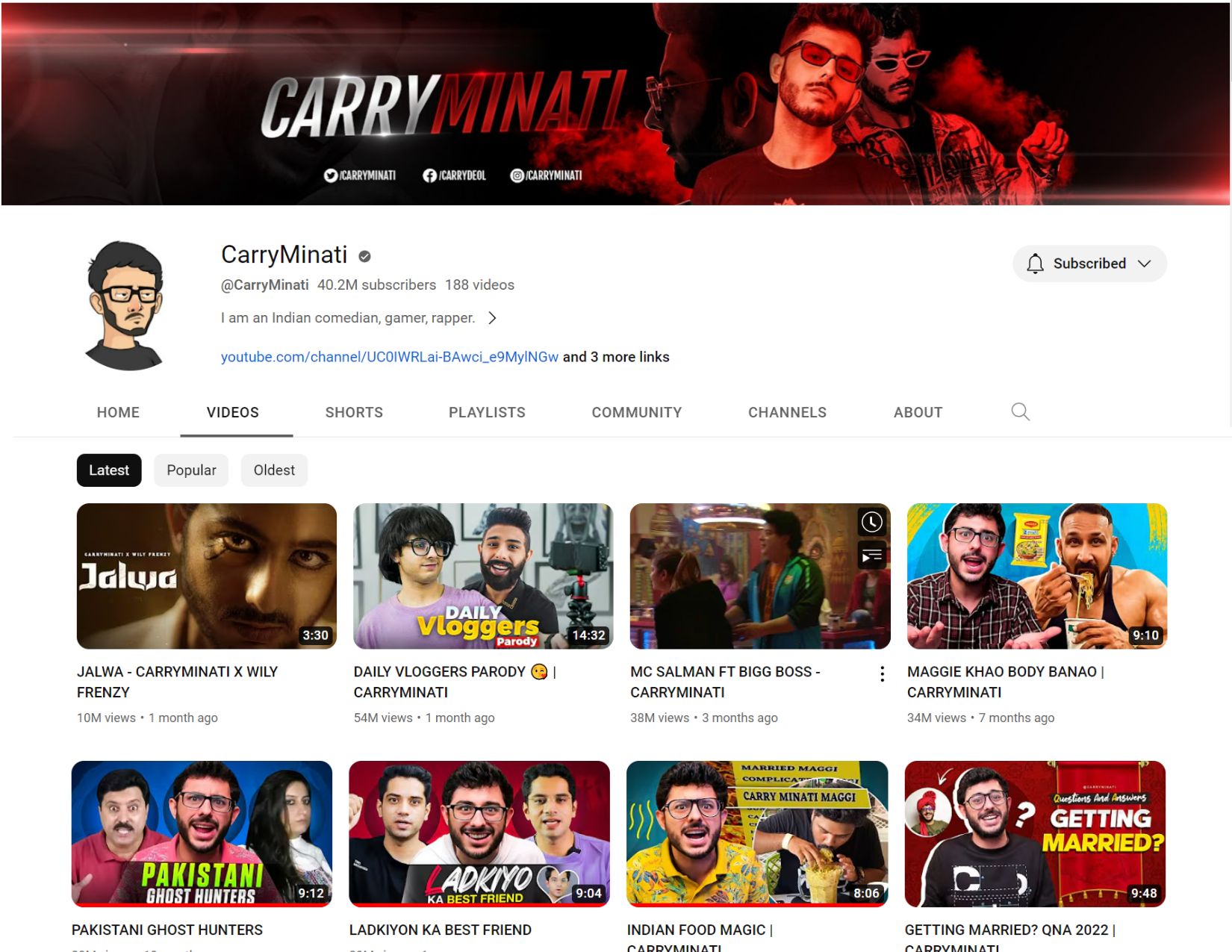Click '40.2M subscribers' text
The width and height of the screenshot is (1232, 952).
coord(376,285)
